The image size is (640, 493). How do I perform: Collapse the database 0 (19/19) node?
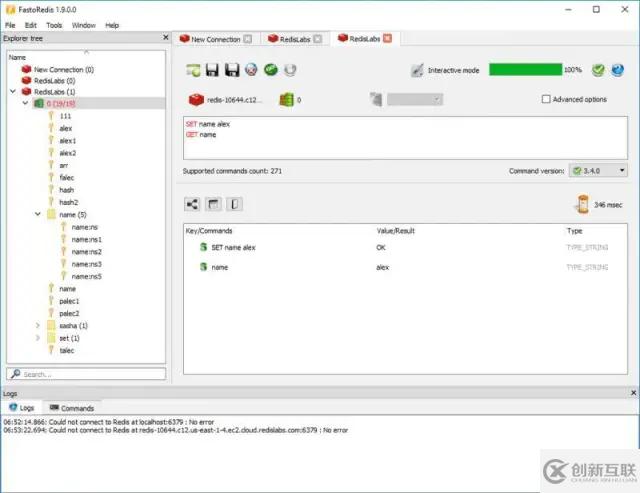coord(25,103)
